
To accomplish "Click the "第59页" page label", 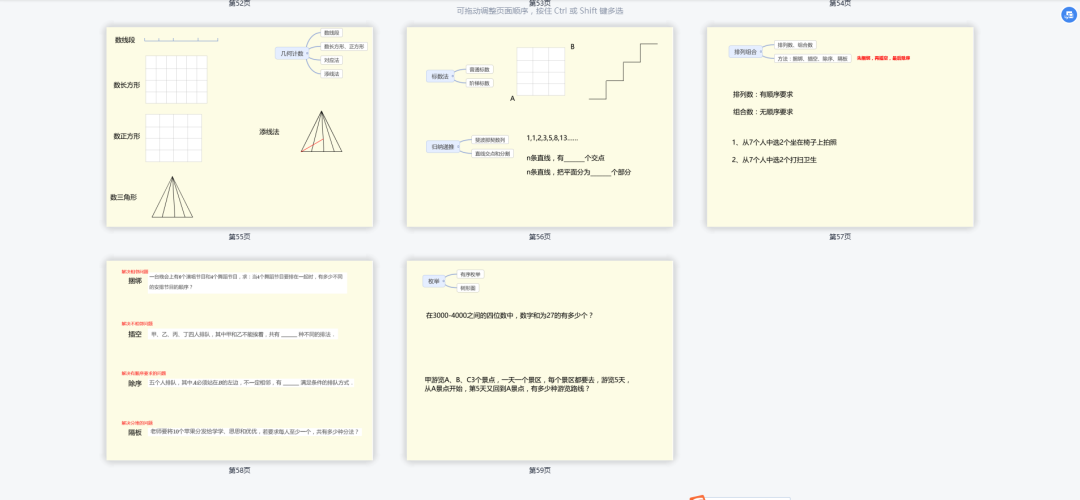I will (x=540, y=470).
